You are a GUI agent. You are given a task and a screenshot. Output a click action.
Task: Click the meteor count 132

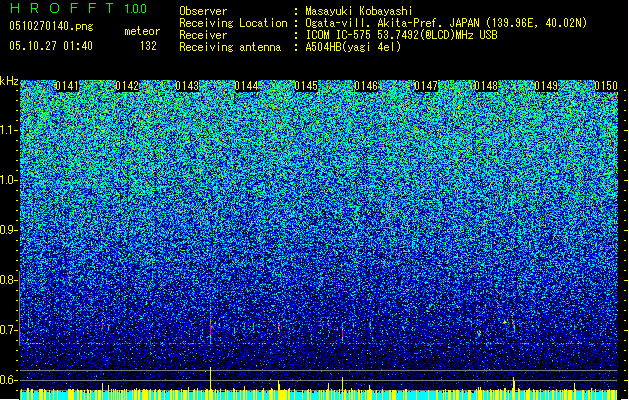tap(148, 46)
